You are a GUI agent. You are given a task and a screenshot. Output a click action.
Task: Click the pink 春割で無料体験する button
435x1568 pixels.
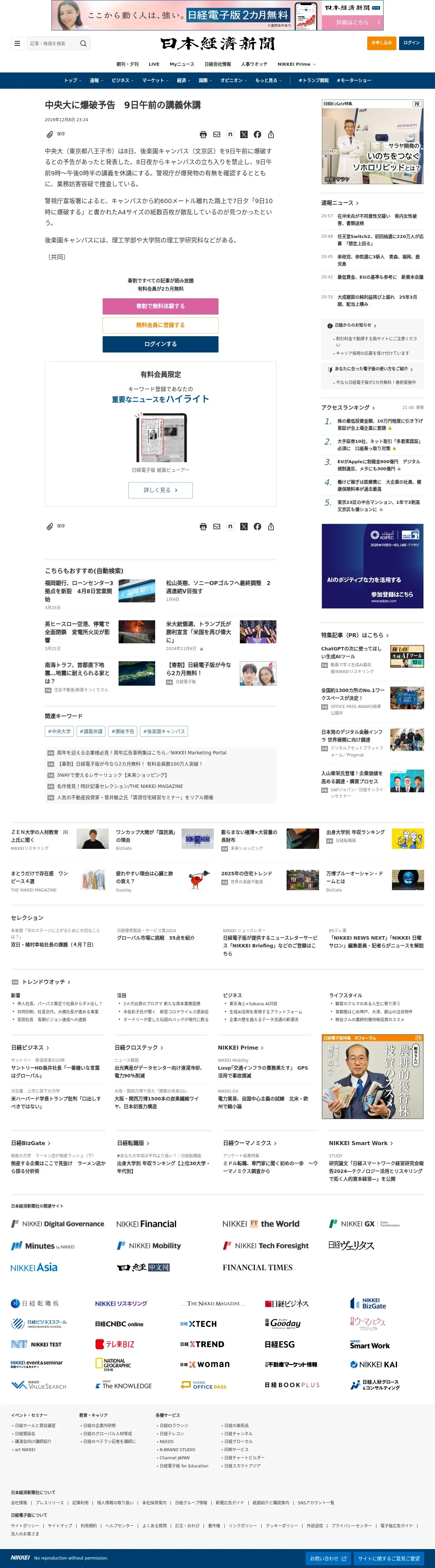[160, 306]
